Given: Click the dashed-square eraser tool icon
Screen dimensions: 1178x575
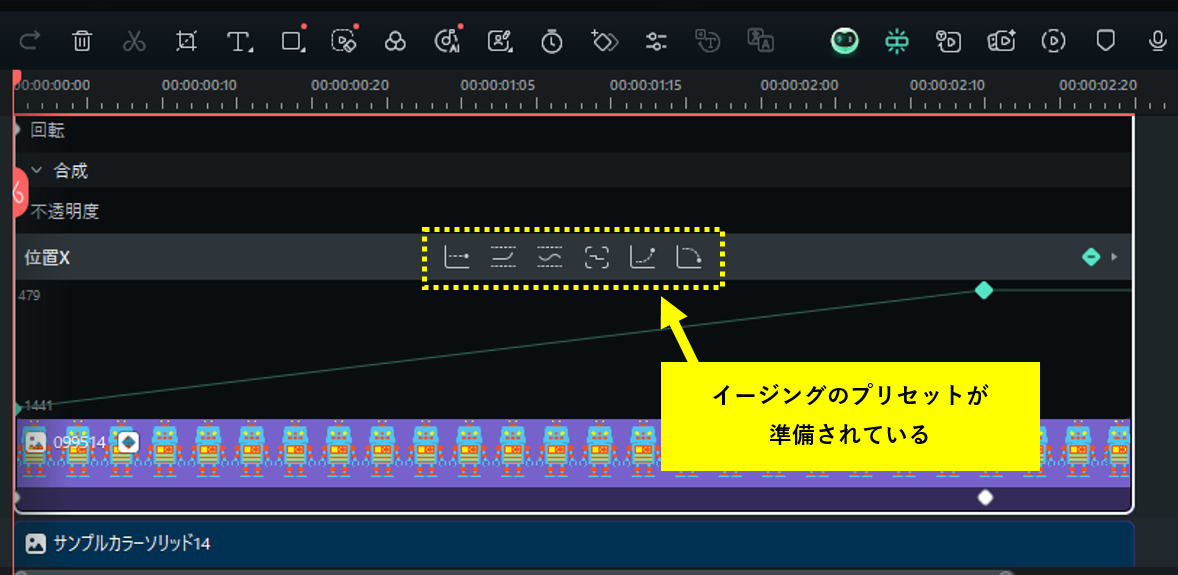Looking at the screenshot, I should pos(343,40).
